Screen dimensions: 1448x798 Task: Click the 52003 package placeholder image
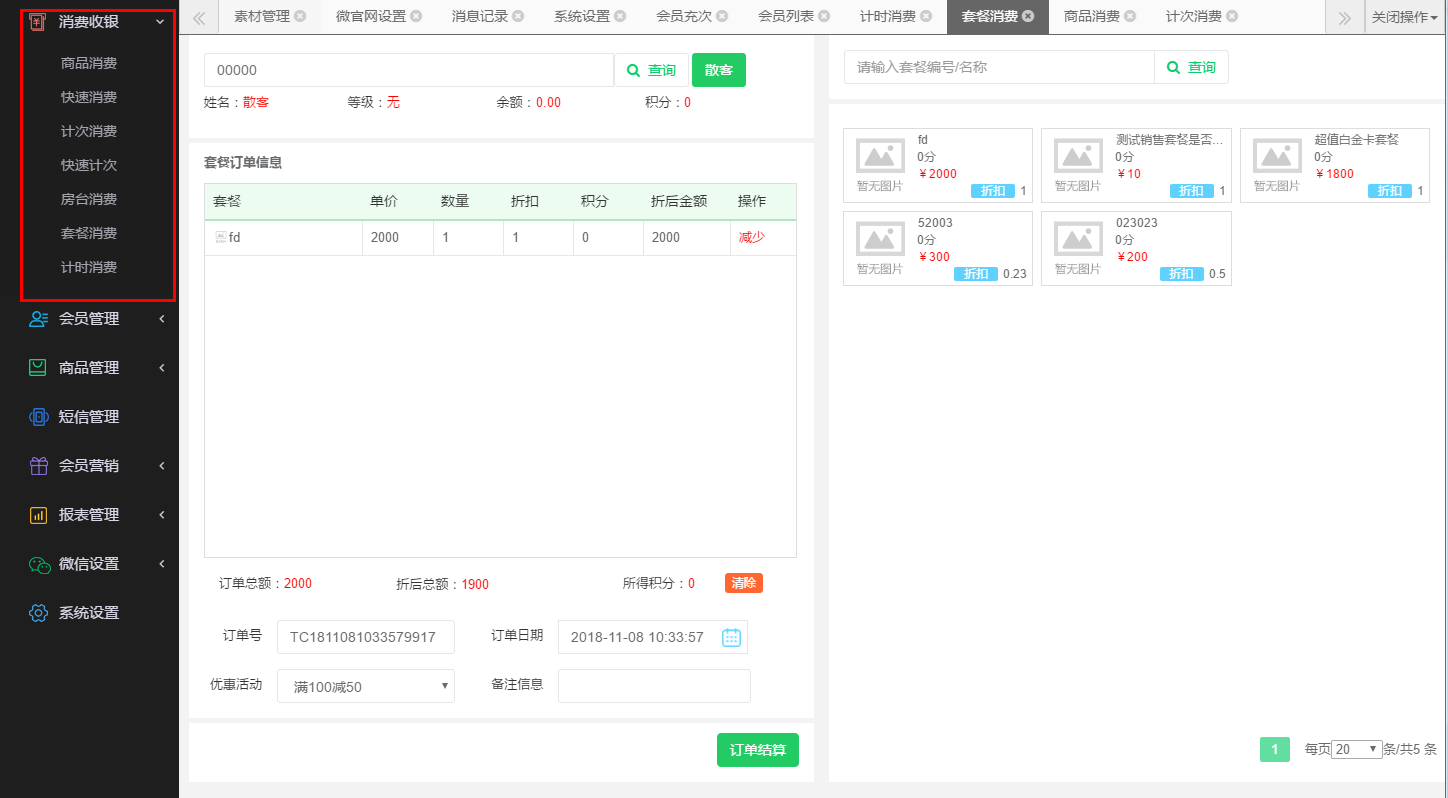point(880,239)
